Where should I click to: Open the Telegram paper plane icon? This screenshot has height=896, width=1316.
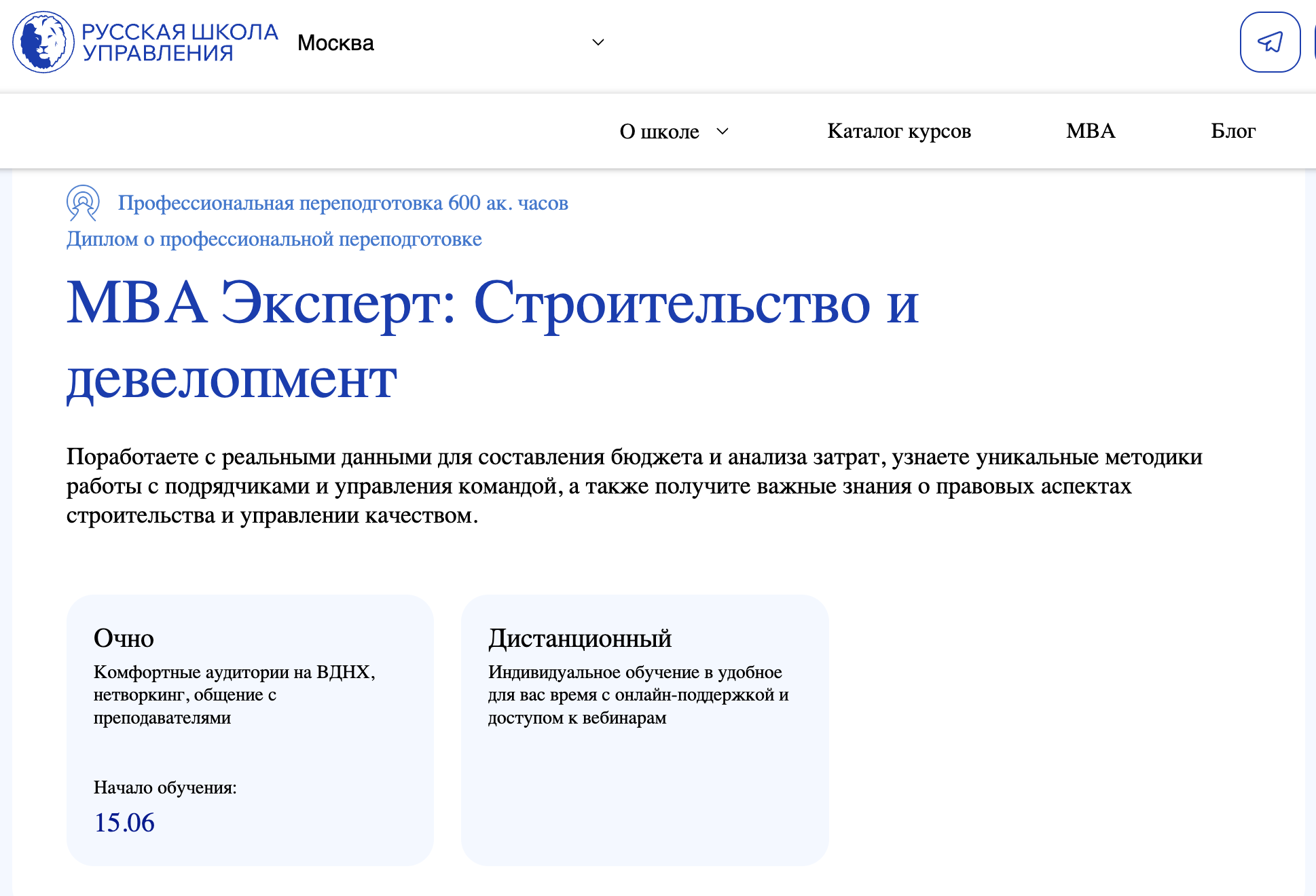tap(1270, 42)
